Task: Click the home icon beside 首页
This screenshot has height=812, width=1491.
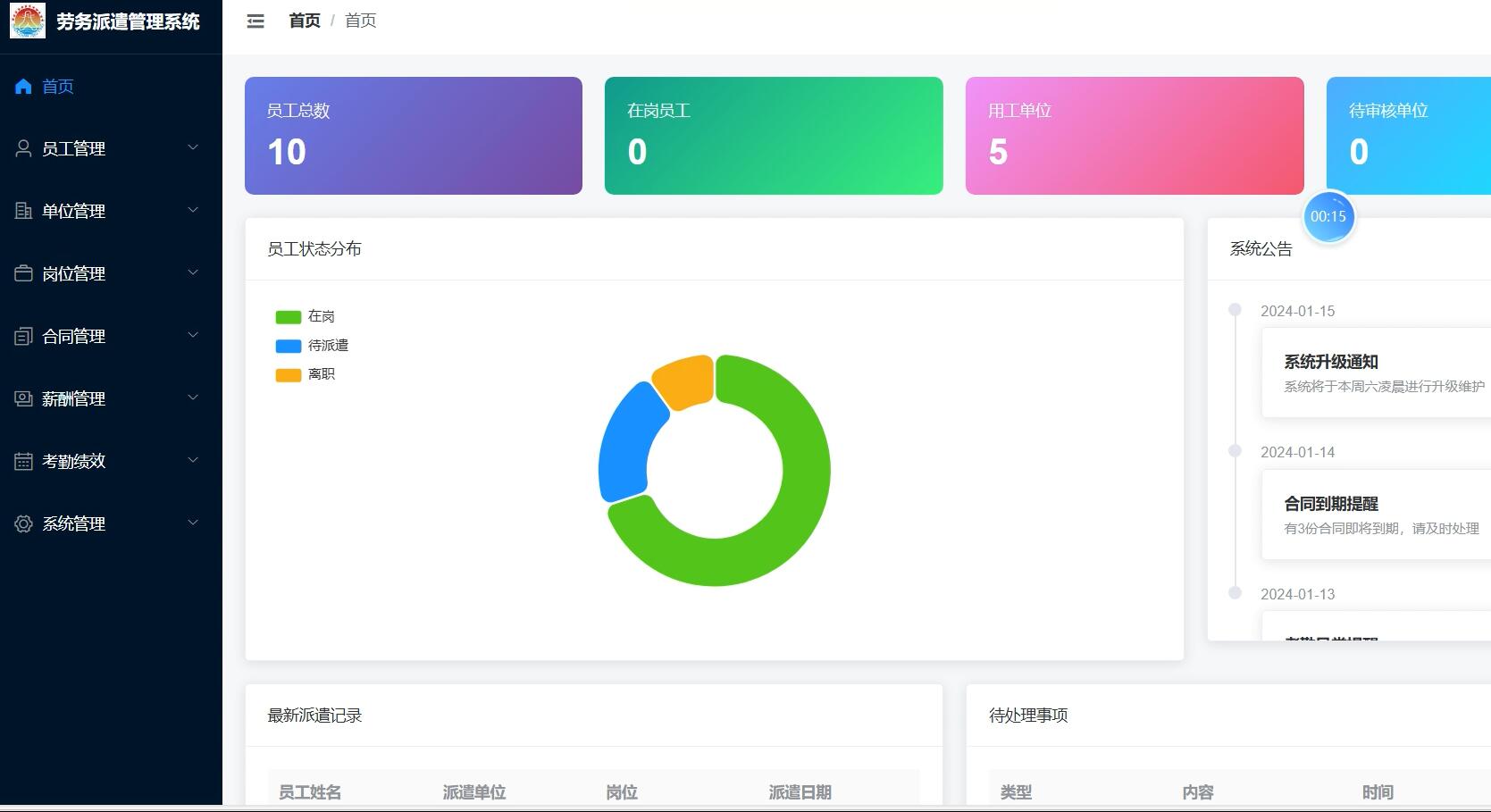Action: click(x=23, y=87)
